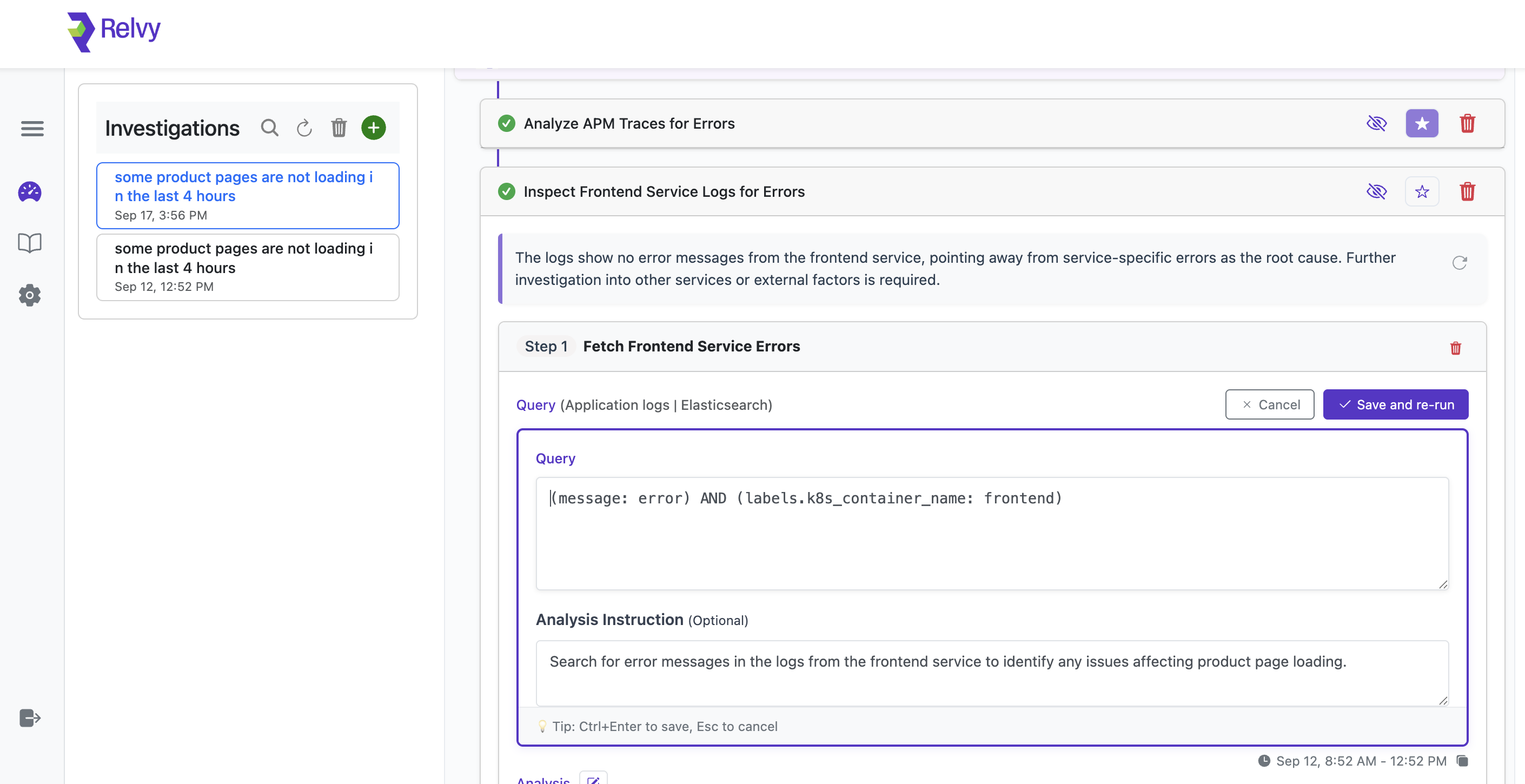Click the search investigations magnifier icon
Screen dimensions: 1525x784
point(269,128)
